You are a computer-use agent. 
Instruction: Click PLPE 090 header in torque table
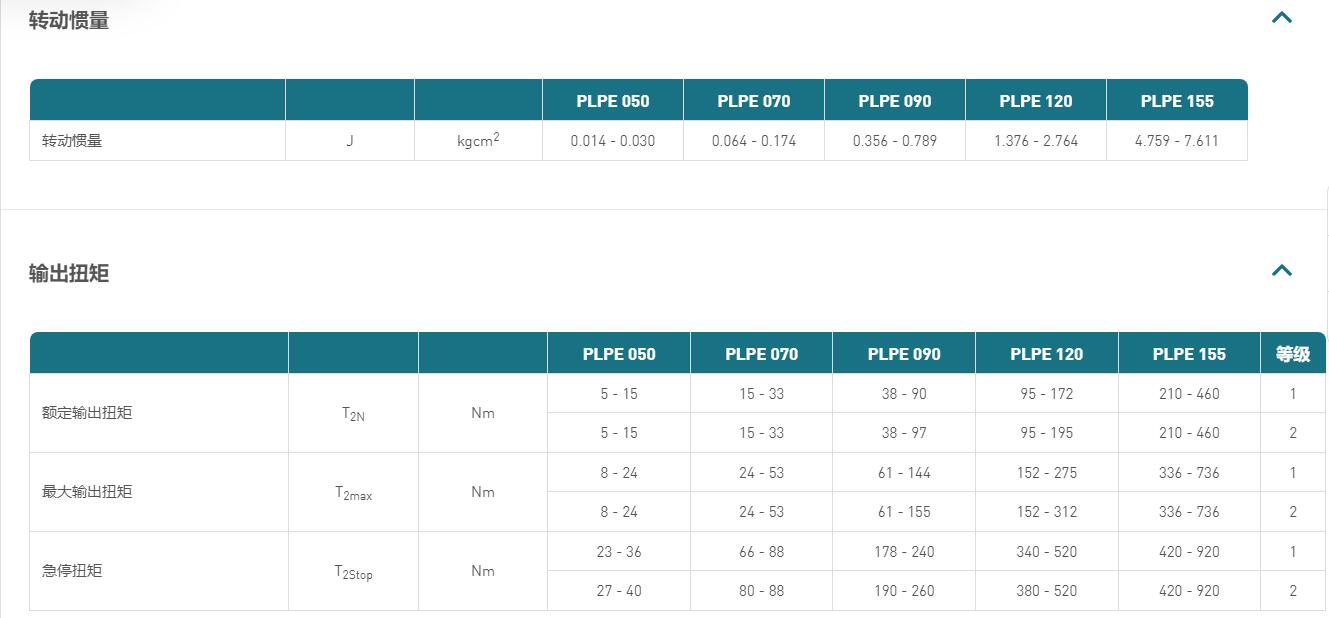(904, 353)
